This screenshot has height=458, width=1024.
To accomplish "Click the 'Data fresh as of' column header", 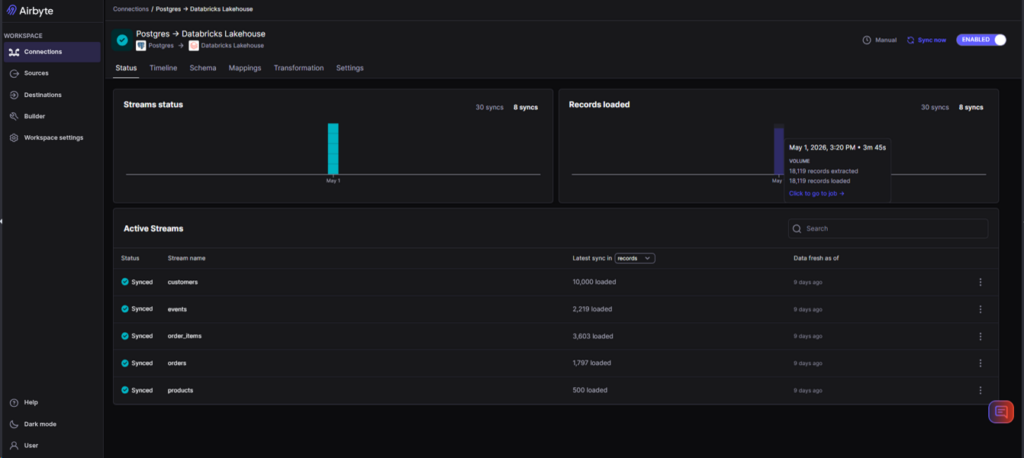I will point(816,258).
